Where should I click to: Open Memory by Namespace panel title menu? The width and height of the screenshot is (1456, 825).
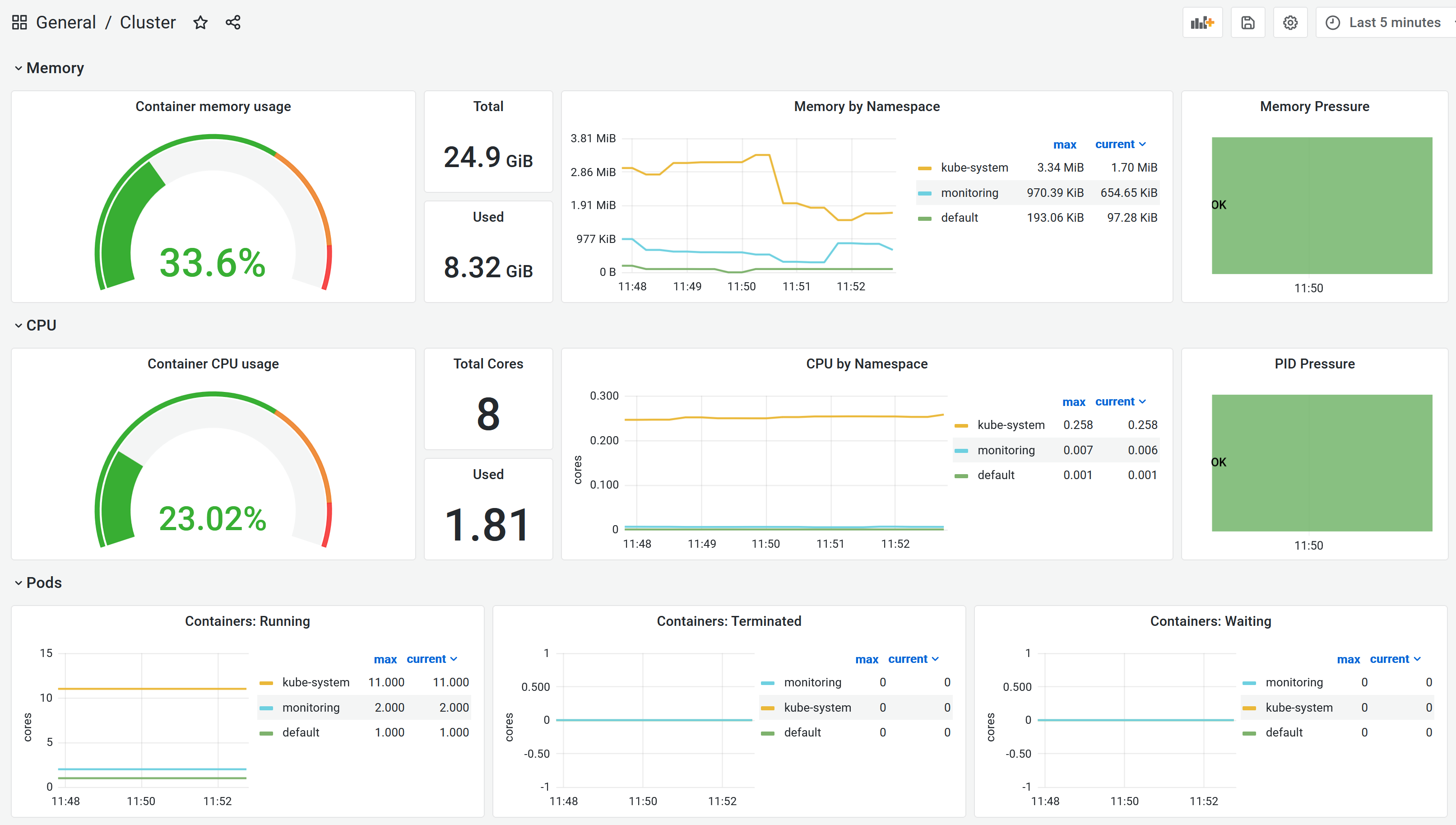(867, 107)
